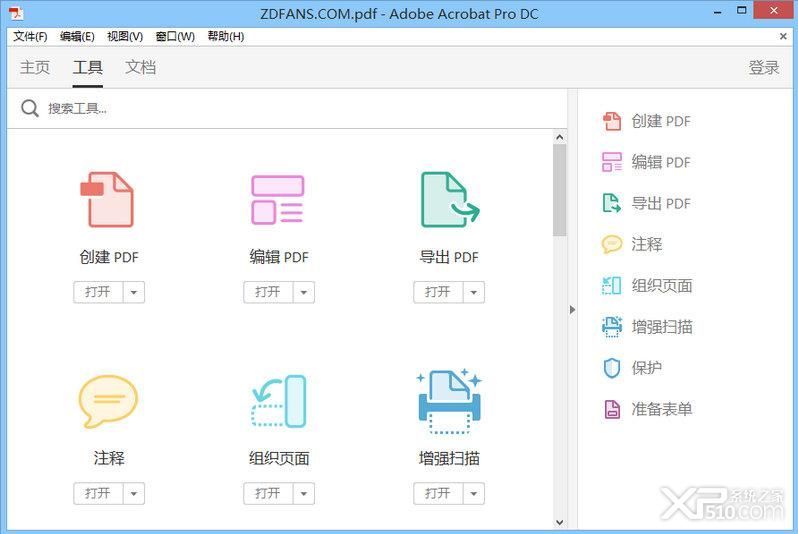Select 创建 PDF icon in right sidebar

pyautogui.click(x=612, y=121)
